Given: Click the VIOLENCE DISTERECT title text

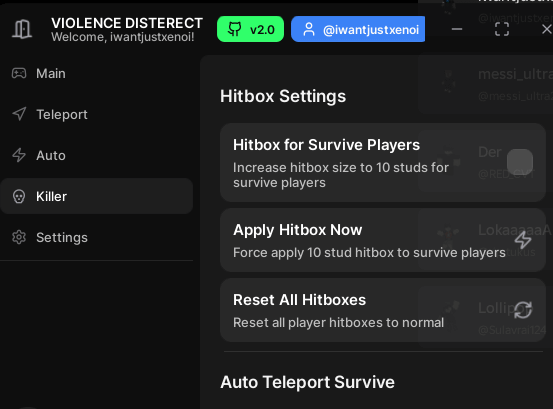Looking at the screenshot, I should 127,23.
